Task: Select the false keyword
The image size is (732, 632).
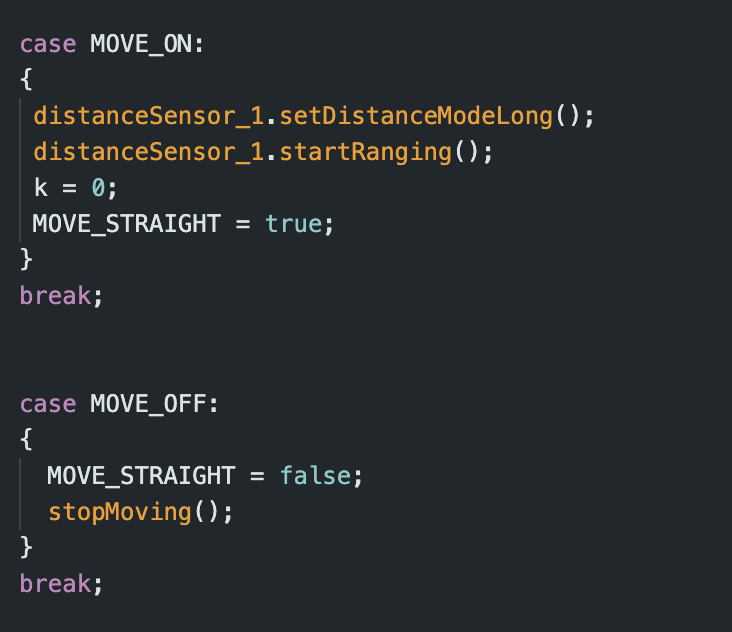Action: 315,475
